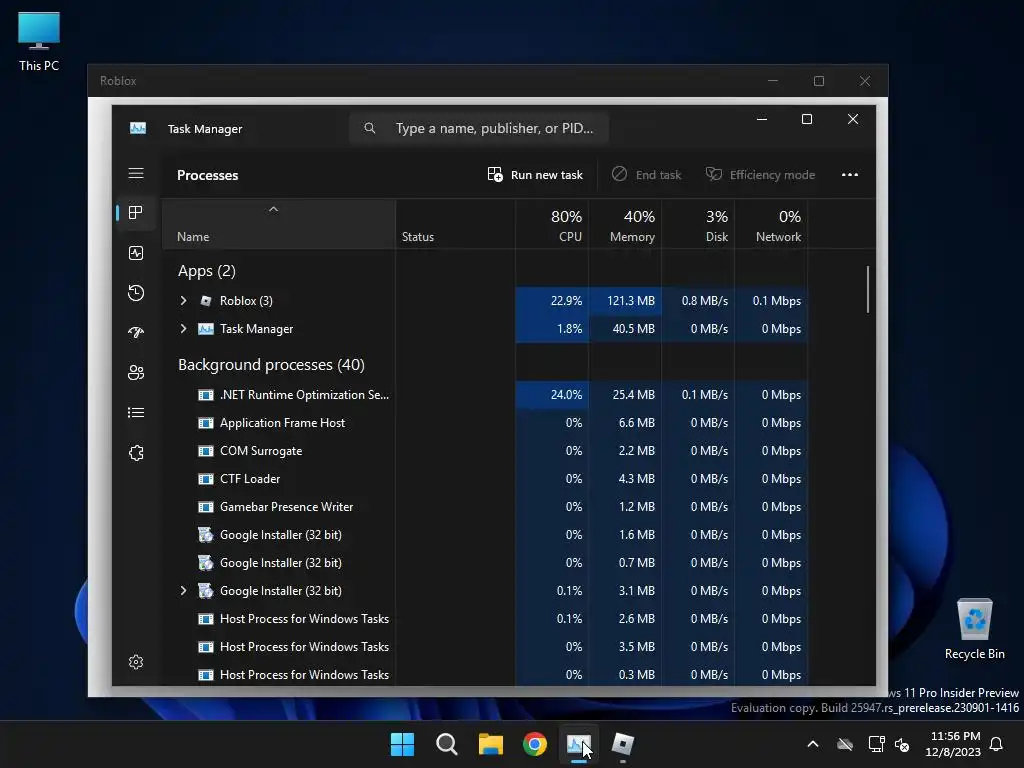Show hidden system tray icons
This screenshot has height=768, width=1024.
coord(813,744)
